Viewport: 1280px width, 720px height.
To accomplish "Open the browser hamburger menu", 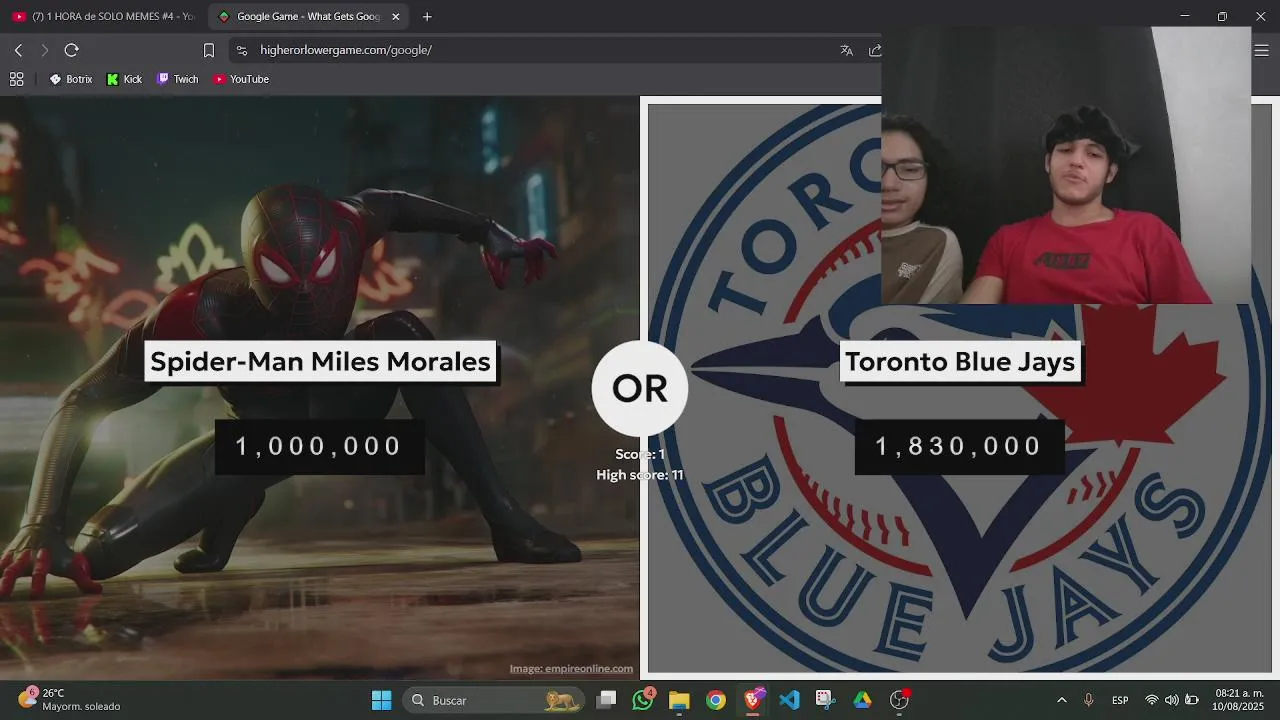I will click(x=1261, y=50).
